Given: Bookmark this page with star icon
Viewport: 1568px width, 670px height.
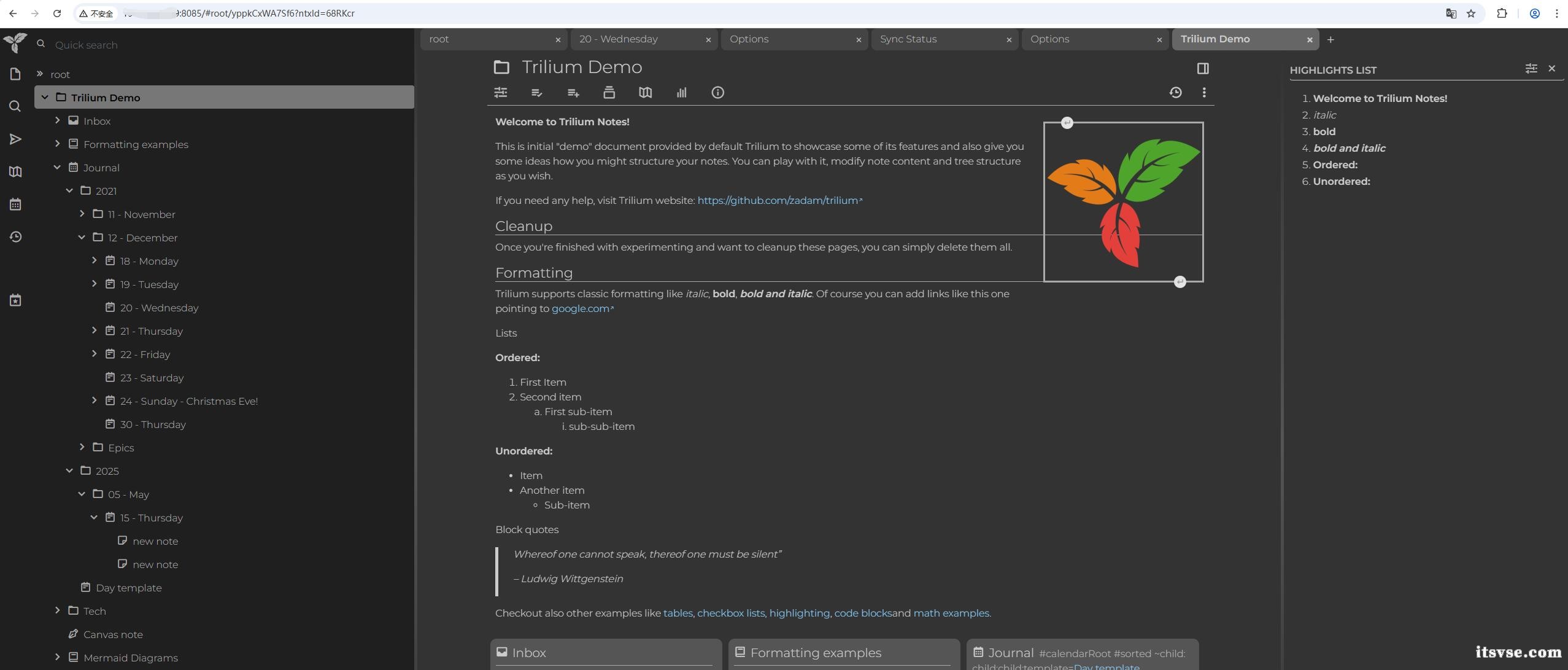Looking at the screenshot, I should point(1471,14).
